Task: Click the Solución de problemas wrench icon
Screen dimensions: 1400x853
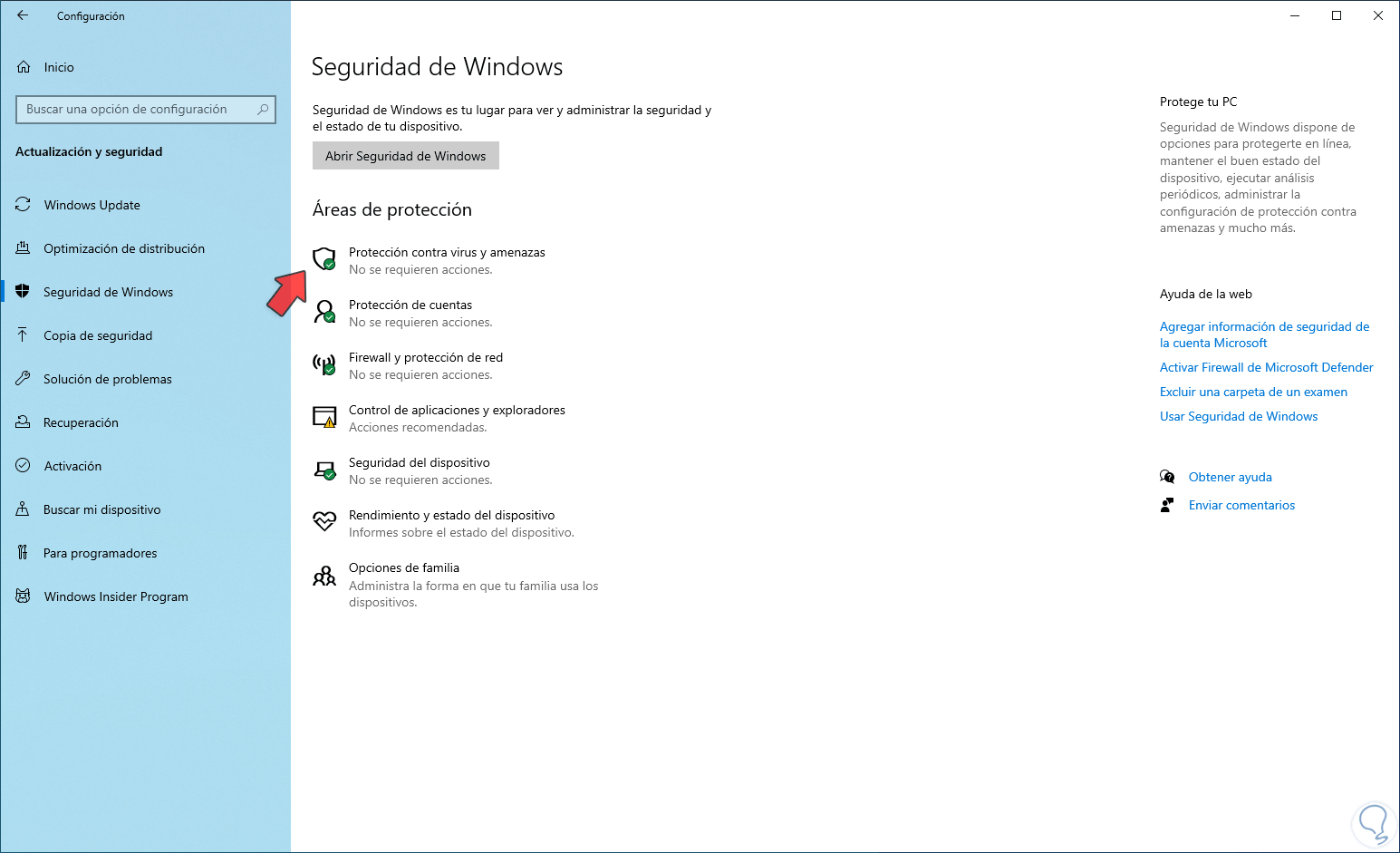Action: [x=23, y=379]
